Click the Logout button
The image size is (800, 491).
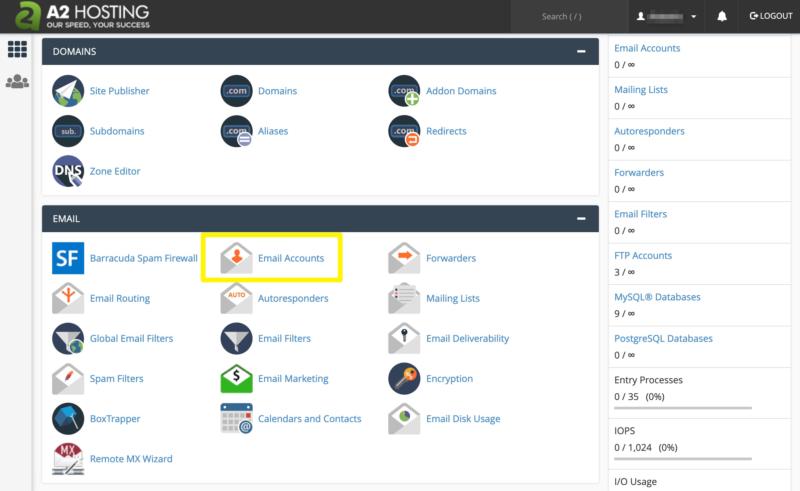pos(770,17)
